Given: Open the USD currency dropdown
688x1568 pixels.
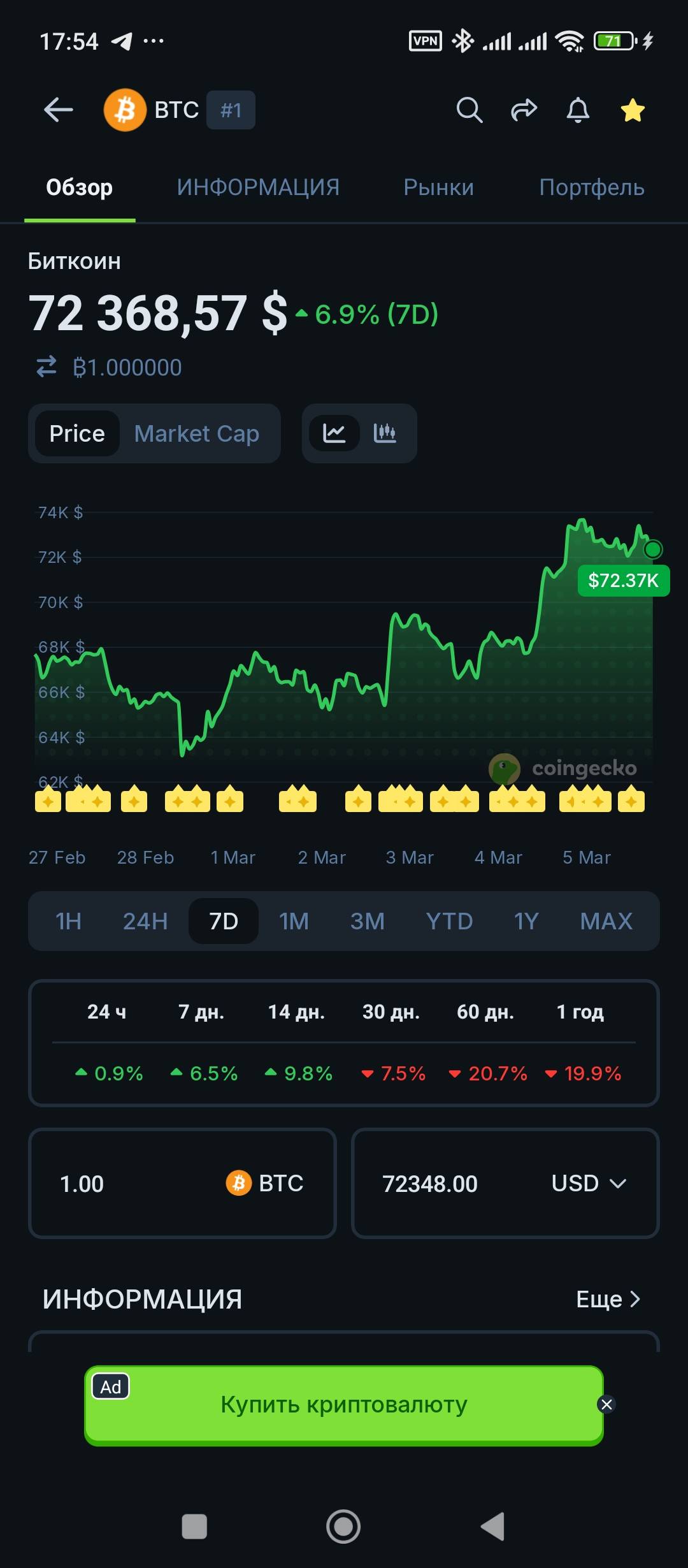Looking at the screenshot, I should pos(589,1184).
